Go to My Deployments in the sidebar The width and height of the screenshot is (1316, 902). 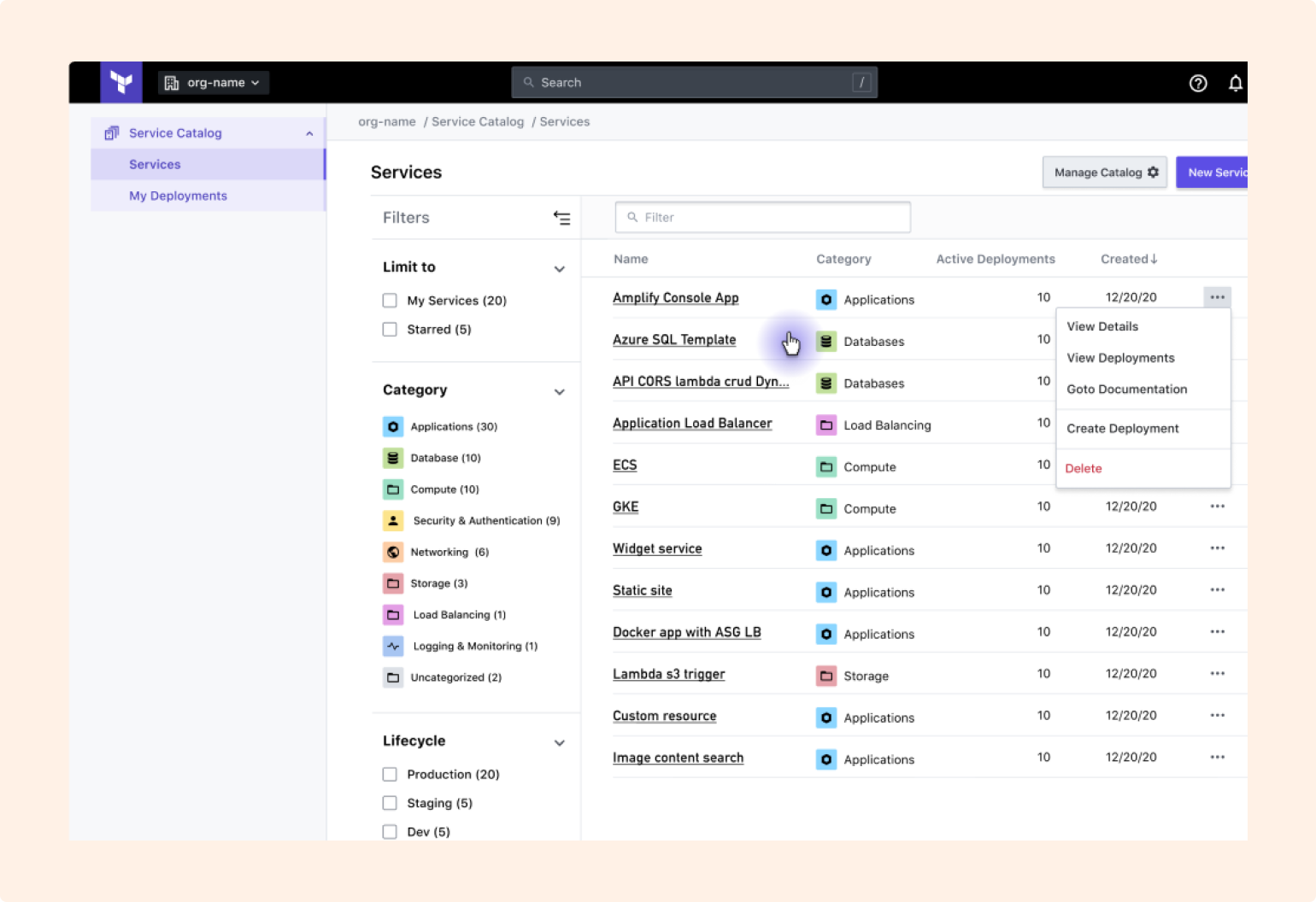pos(208,196)
